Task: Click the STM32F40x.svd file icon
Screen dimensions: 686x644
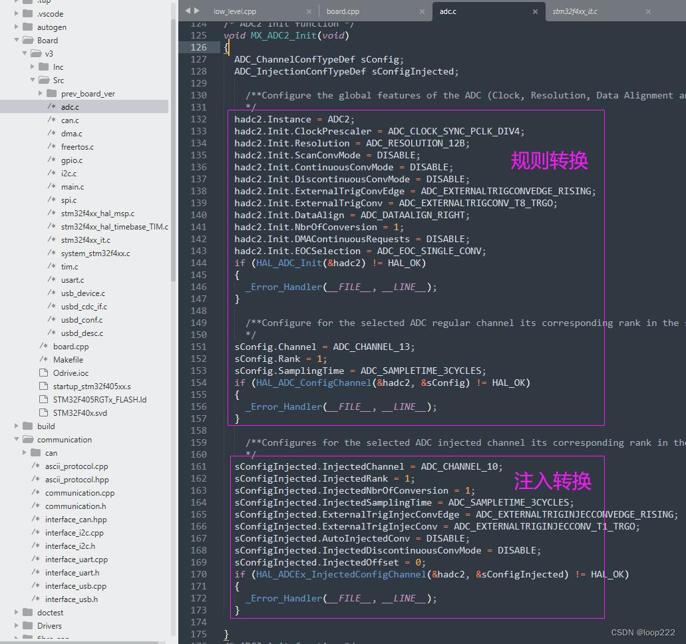Action: [x=43, y=413]
